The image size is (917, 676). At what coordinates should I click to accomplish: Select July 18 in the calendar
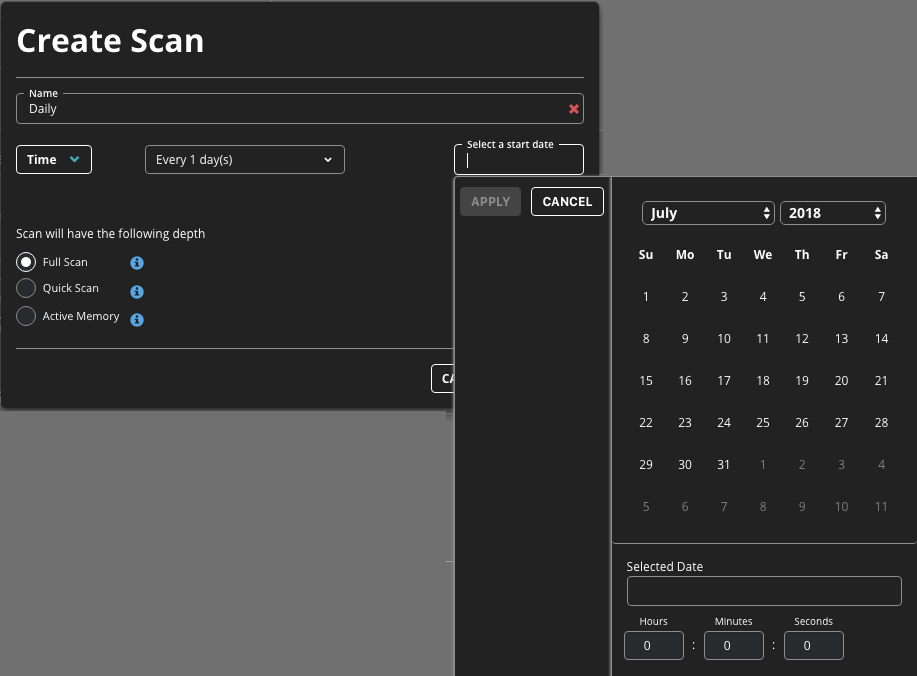[x=763, y=381]
